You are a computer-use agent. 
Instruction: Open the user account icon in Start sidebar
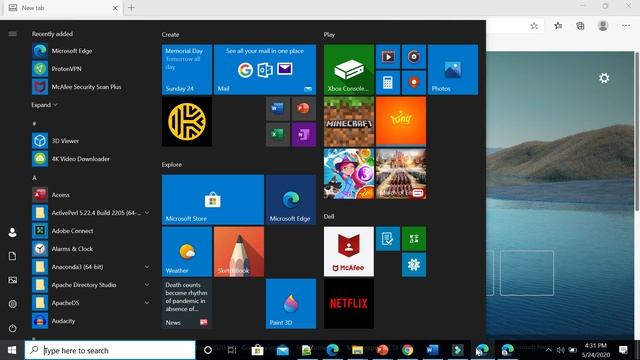pos(12,232)
